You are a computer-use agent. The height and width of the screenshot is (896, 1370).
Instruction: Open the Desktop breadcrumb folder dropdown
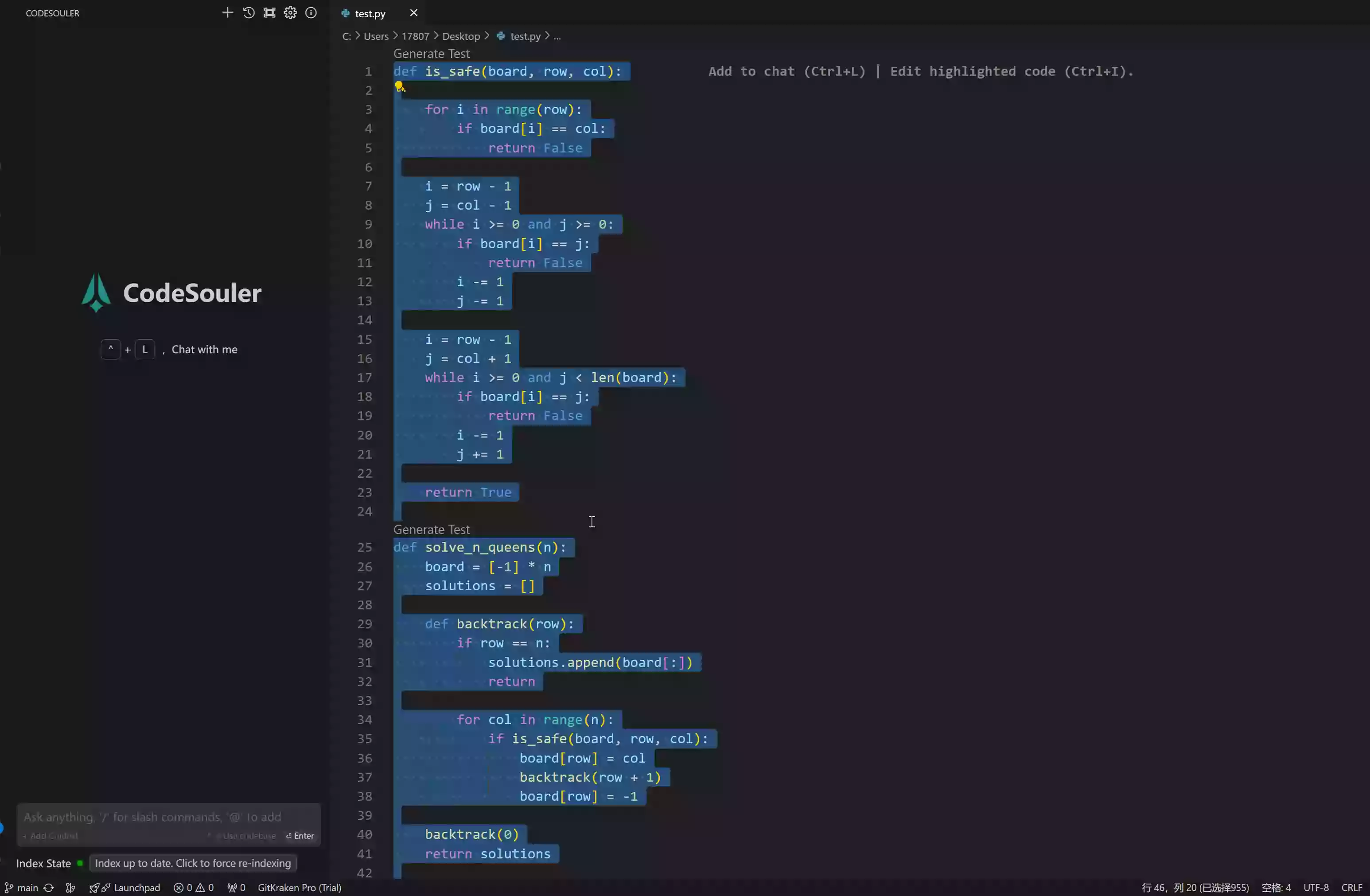click(460, 36)
